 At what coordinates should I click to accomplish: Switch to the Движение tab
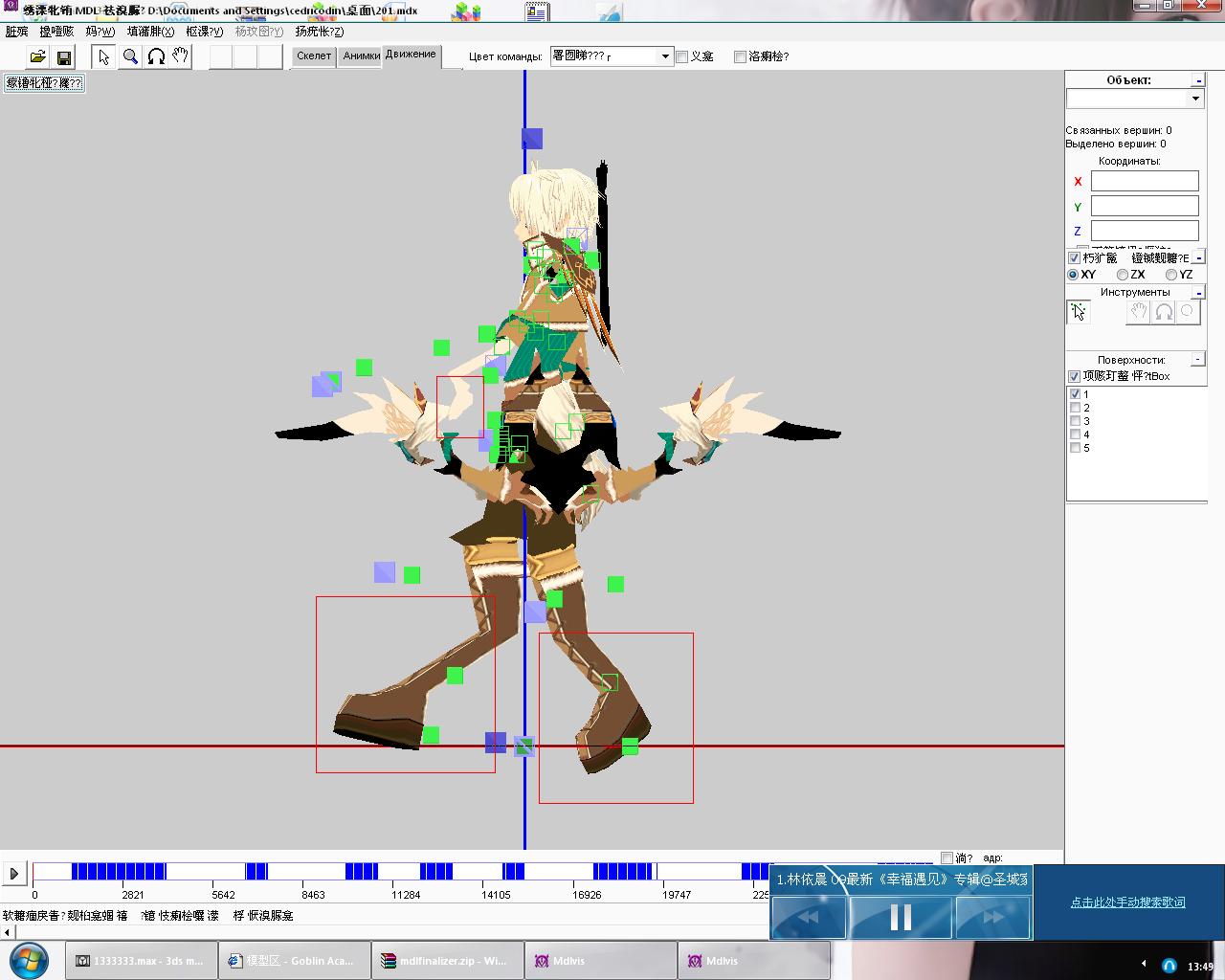coord(411,55)
